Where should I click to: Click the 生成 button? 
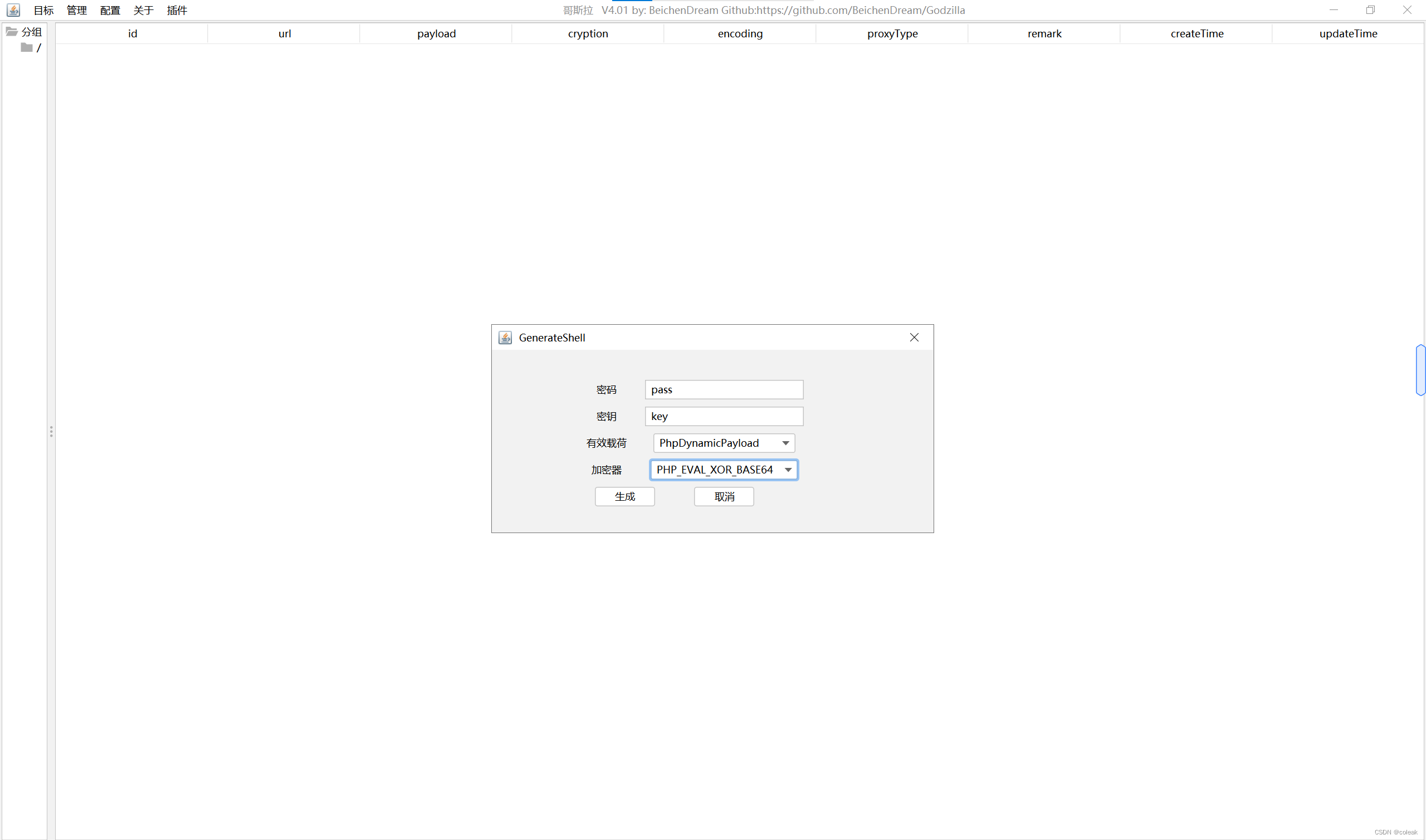625,496
